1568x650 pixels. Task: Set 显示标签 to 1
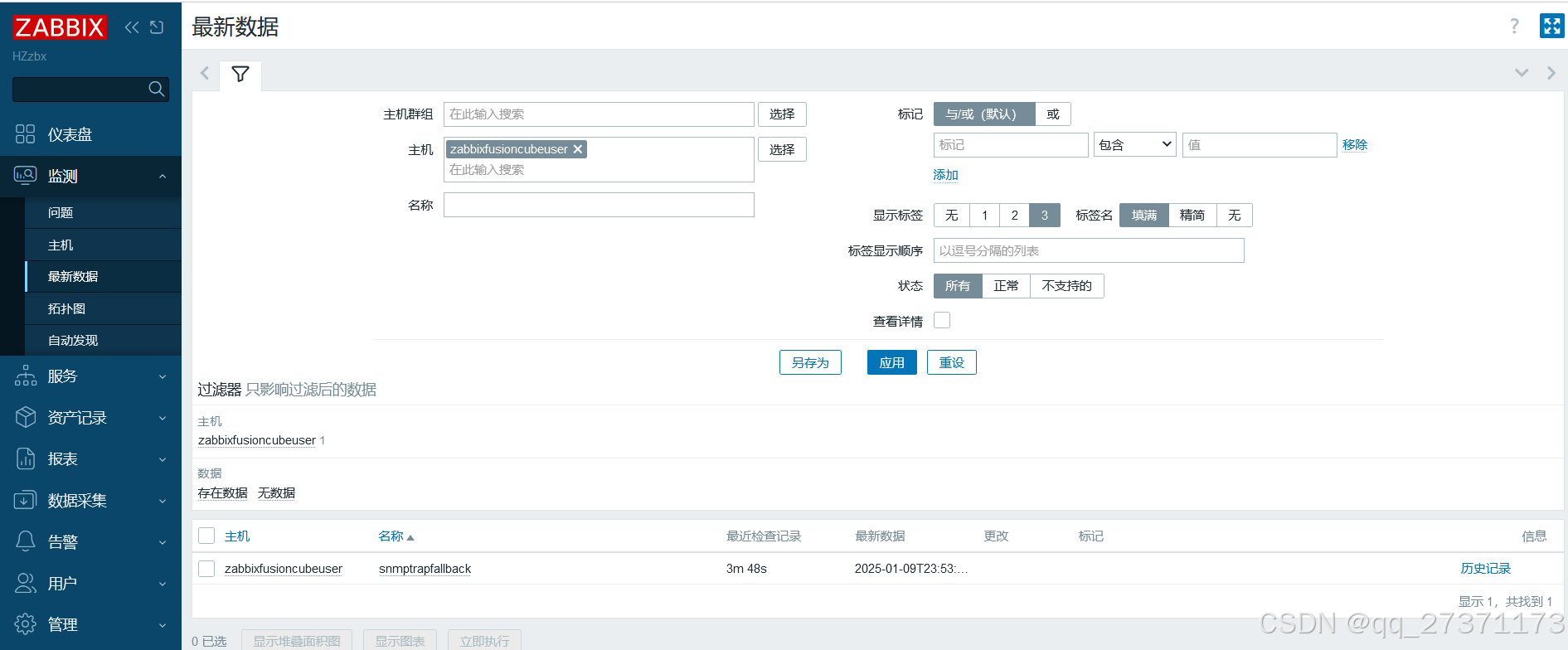click(x=985, y=216)
